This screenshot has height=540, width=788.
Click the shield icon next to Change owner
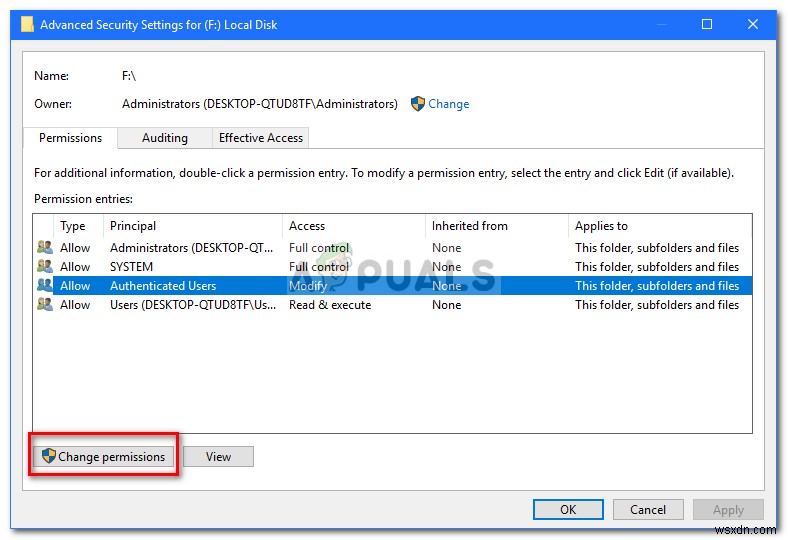pos(417,104)
